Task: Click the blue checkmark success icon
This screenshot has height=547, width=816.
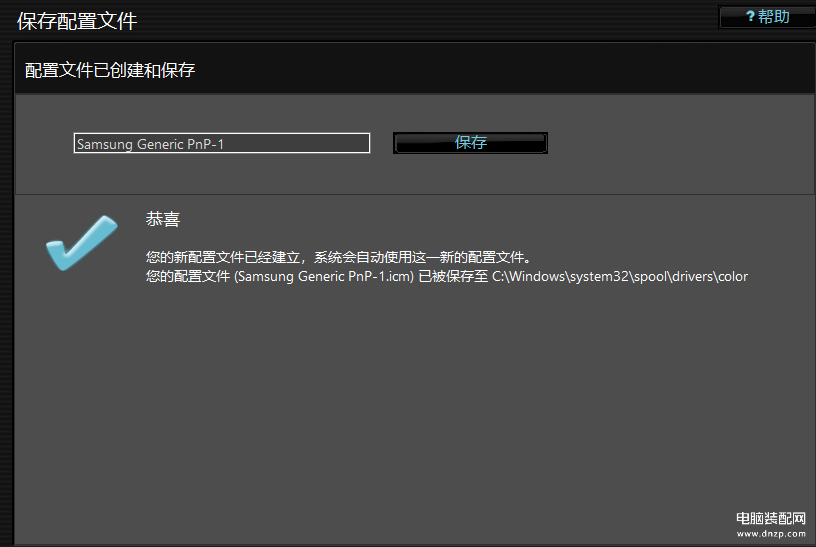Action: click(x=82, y=243)
